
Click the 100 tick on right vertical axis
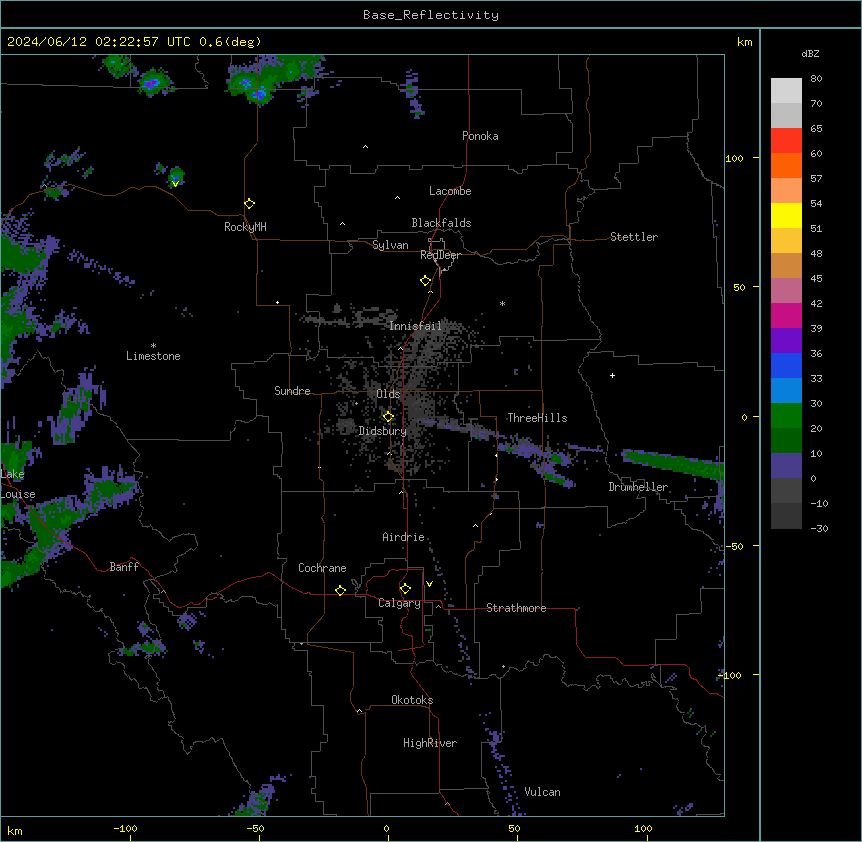[x=734, y=158]
